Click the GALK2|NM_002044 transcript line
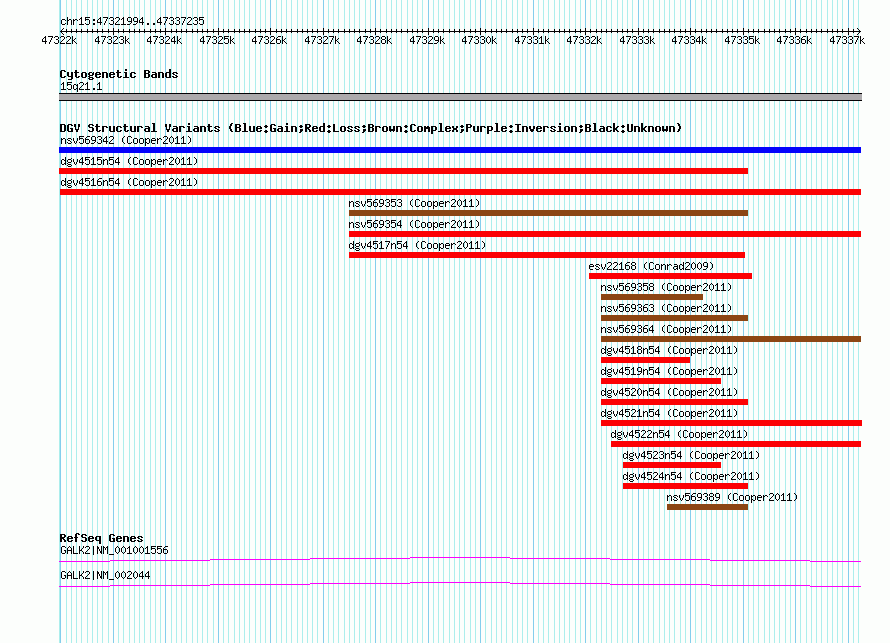The width and height of the screenshot is (890, 643). [x=460, y=584]
